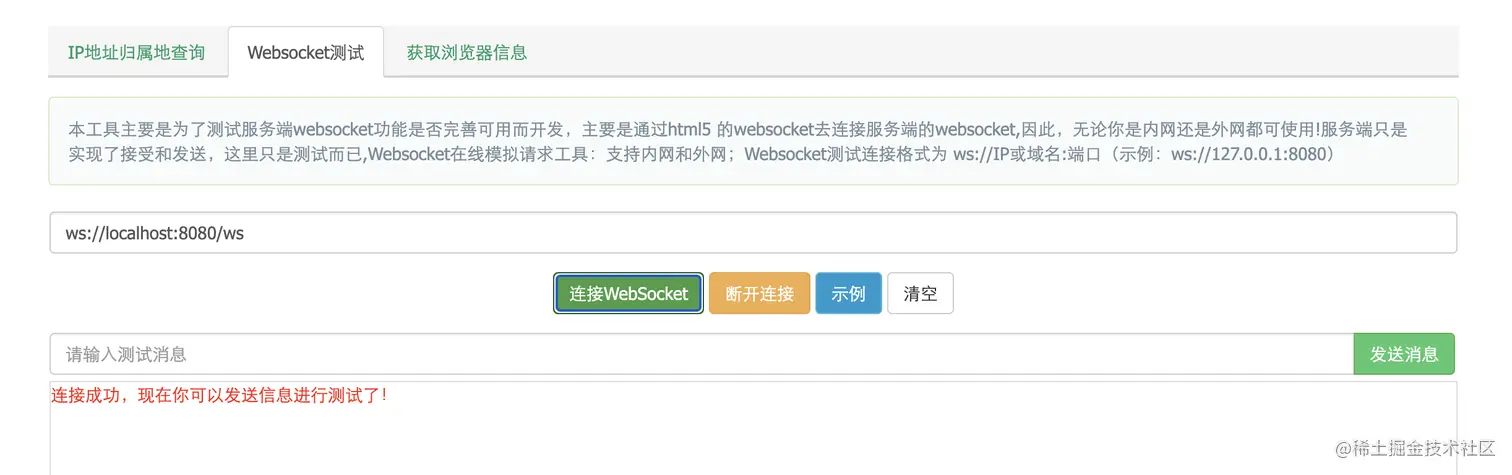Focus the ws://localhost:8080/ws address field

point(753,233)
